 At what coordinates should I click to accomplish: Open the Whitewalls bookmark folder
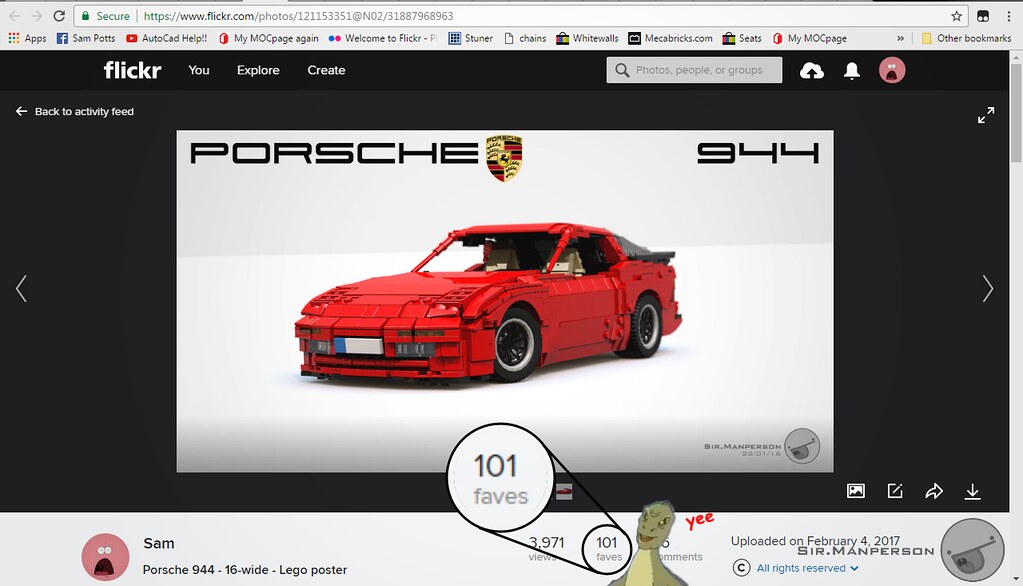587,39
